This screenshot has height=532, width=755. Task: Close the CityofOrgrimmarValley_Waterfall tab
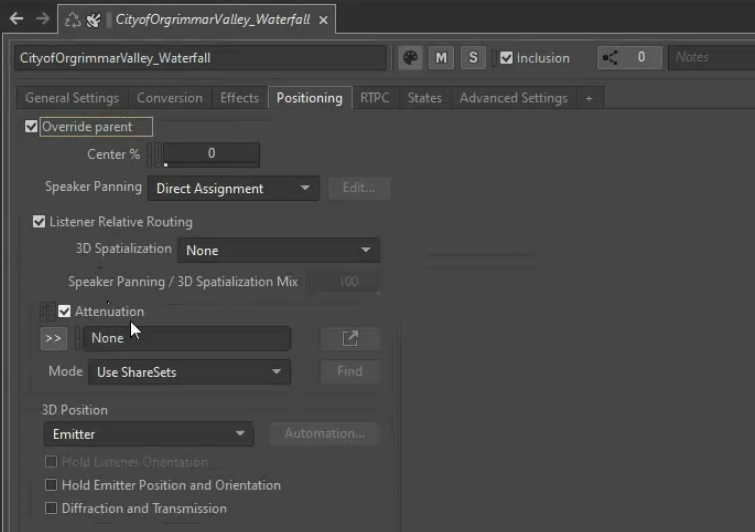coord(324,20)
